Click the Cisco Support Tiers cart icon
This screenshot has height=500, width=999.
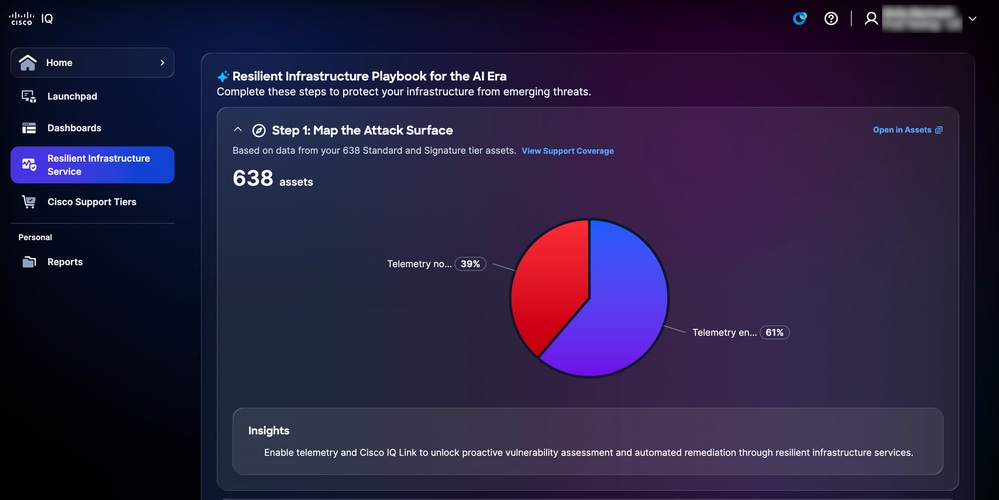(x=29, y=202)
